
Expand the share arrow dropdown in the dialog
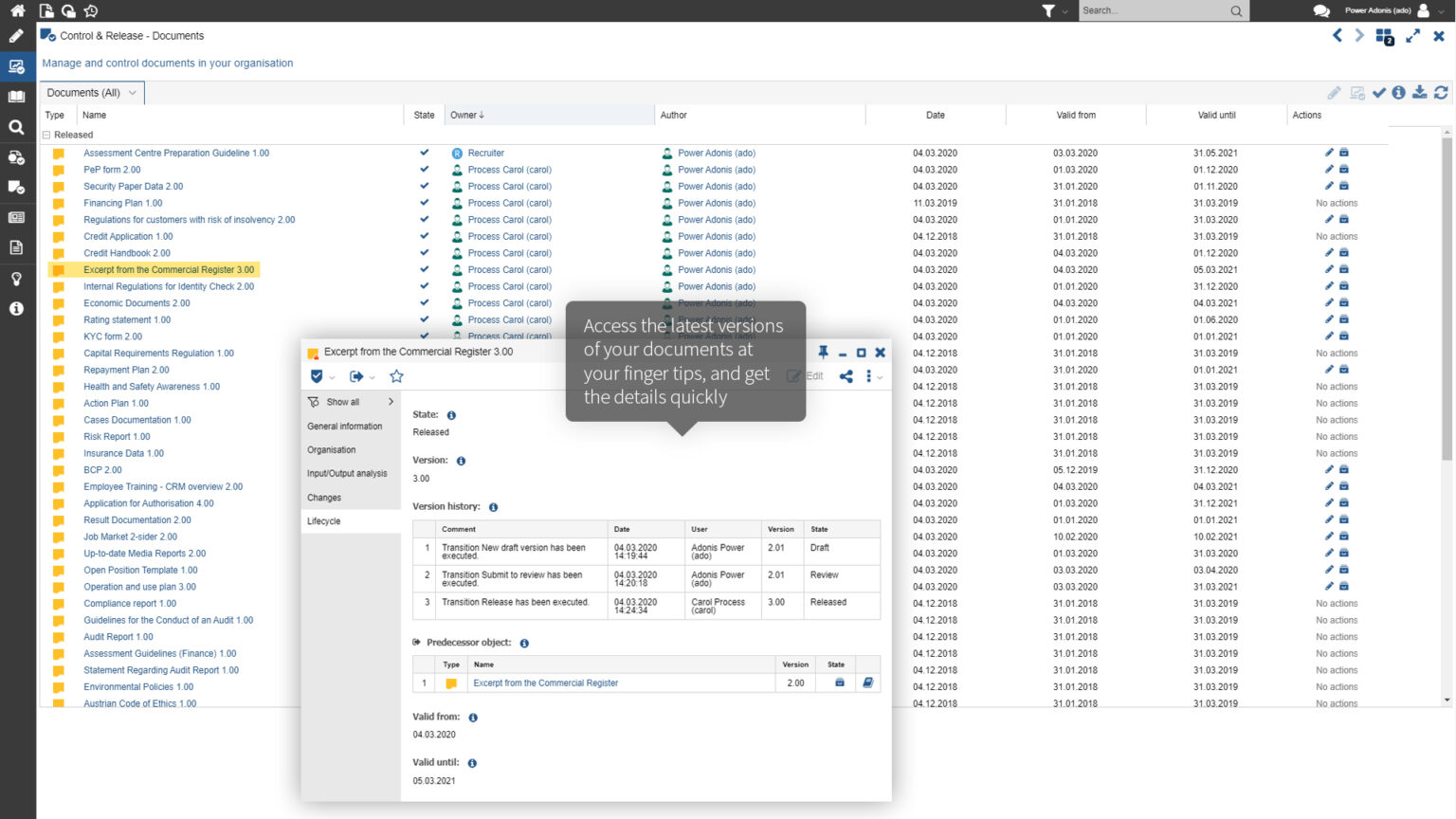(372, 375)
